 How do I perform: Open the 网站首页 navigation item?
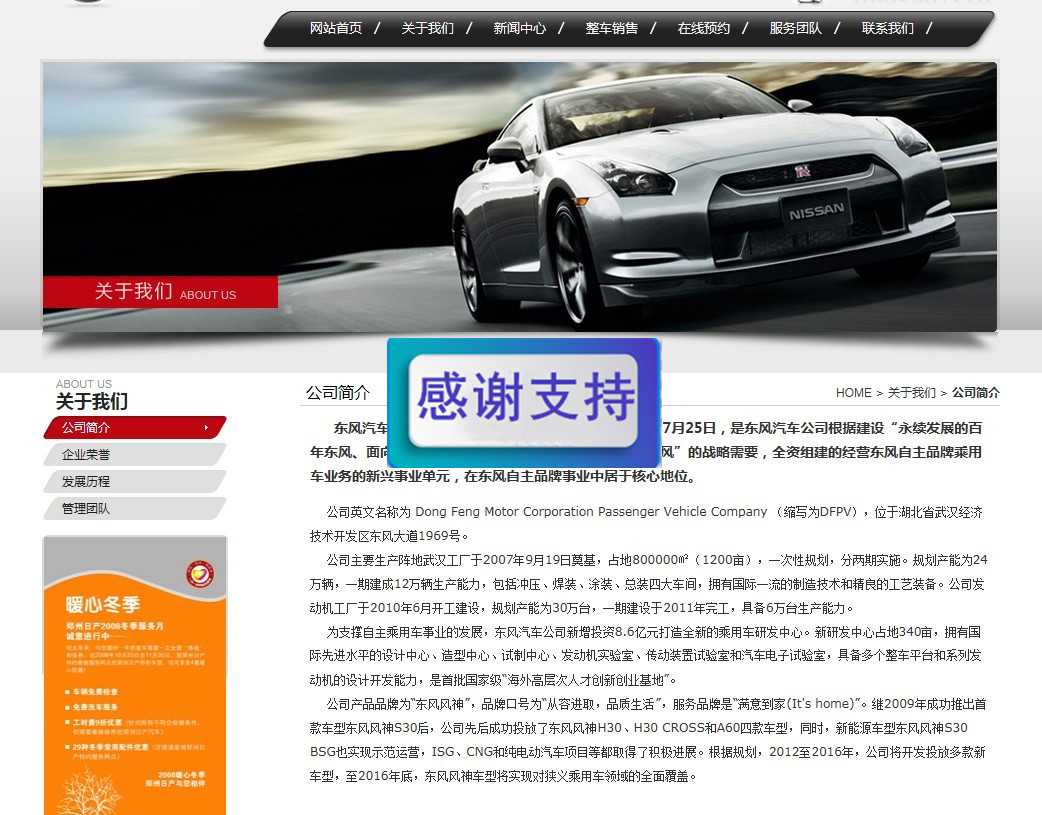[336, 29]
